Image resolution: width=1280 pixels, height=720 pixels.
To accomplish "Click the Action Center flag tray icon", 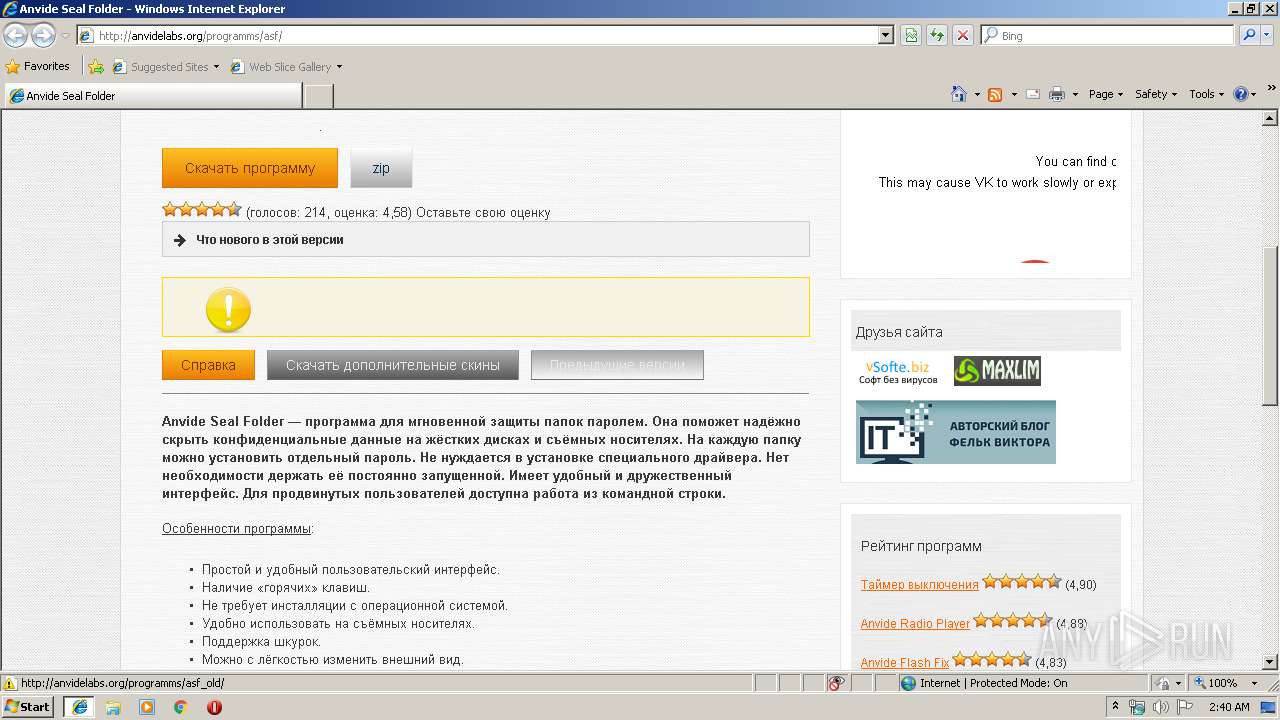I will click(x=1184, y=707).
